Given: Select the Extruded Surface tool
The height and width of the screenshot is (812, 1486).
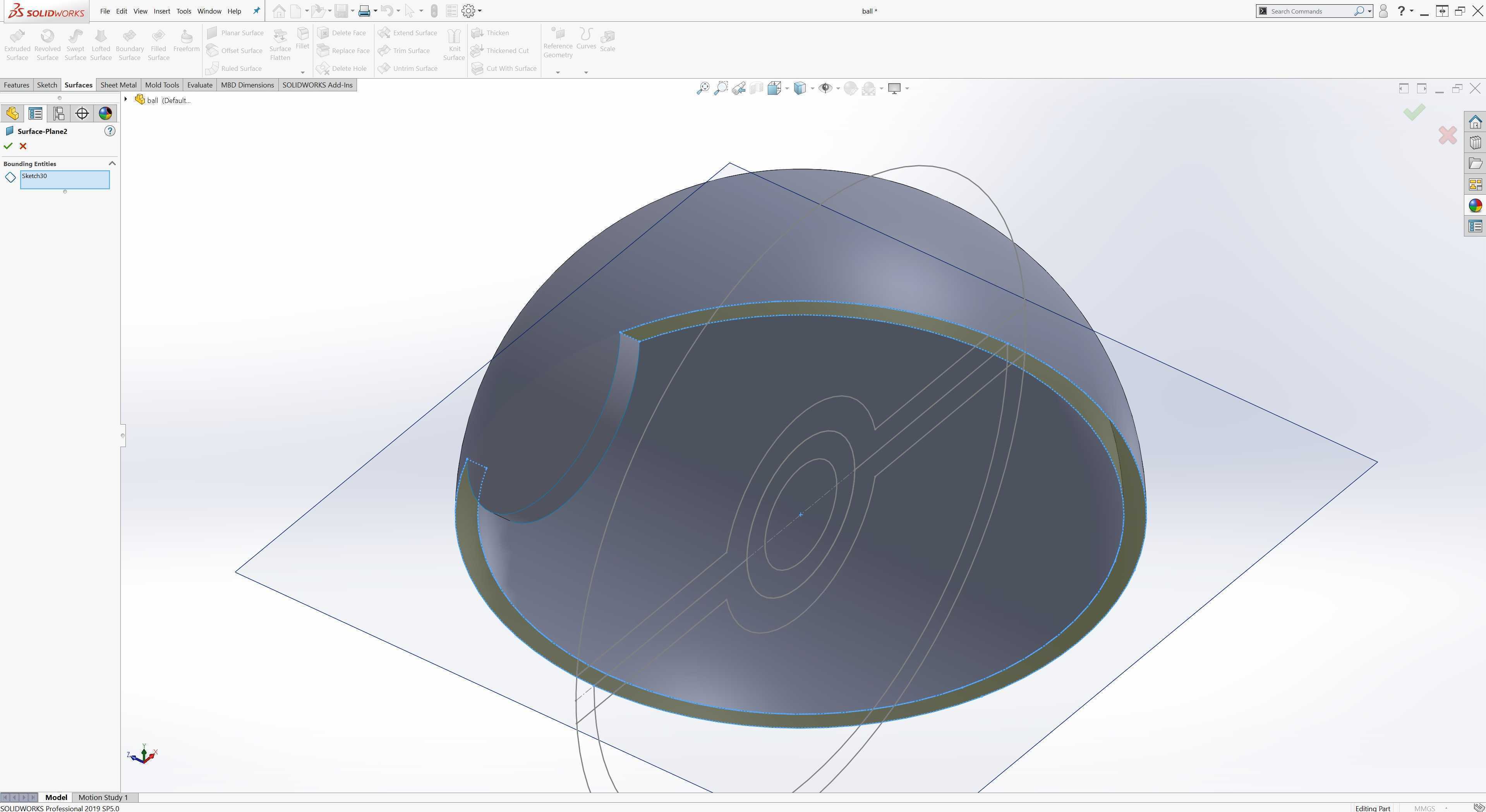Looking at the screenshot, I should click(x=17, y=45).
